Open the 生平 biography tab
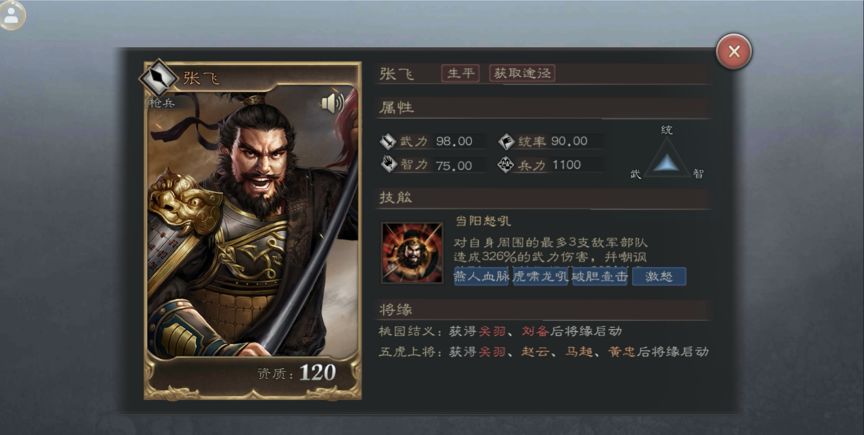Viewport: 864px width, 435px height. [460, 73]
